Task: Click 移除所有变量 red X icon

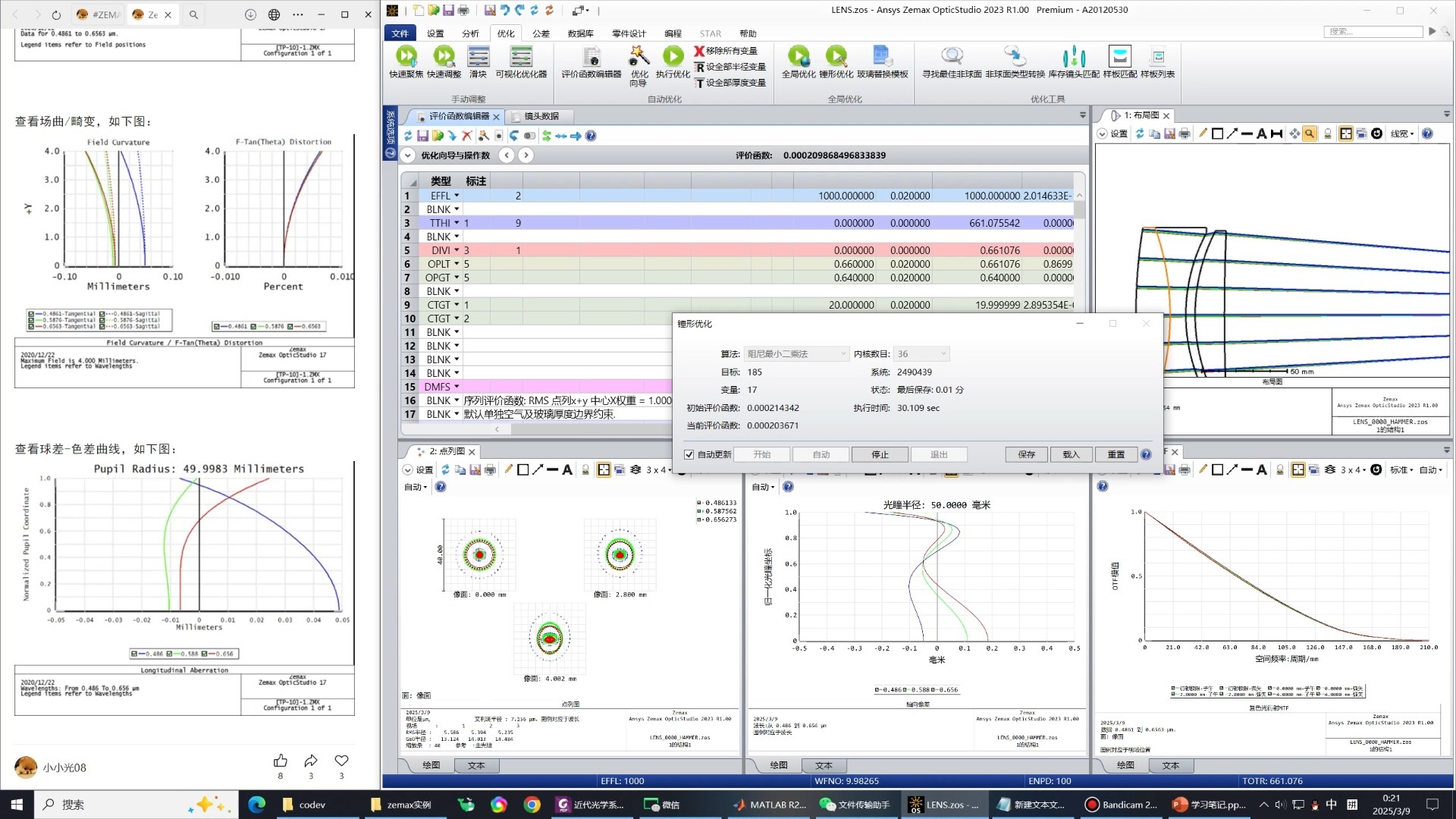Action: 699,51
